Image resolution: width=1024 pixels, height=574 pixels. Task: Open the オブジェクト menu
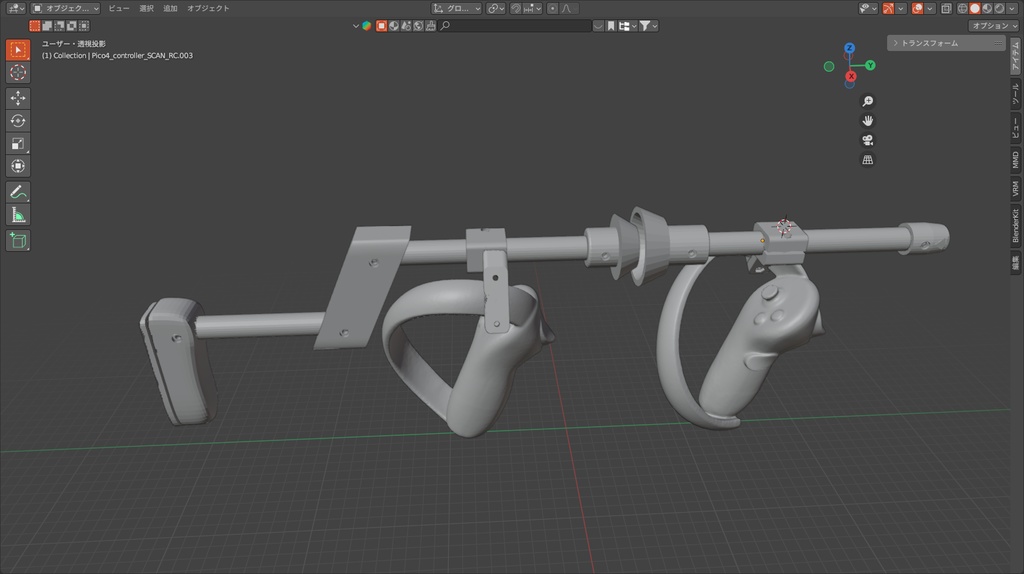coord(208,8)
